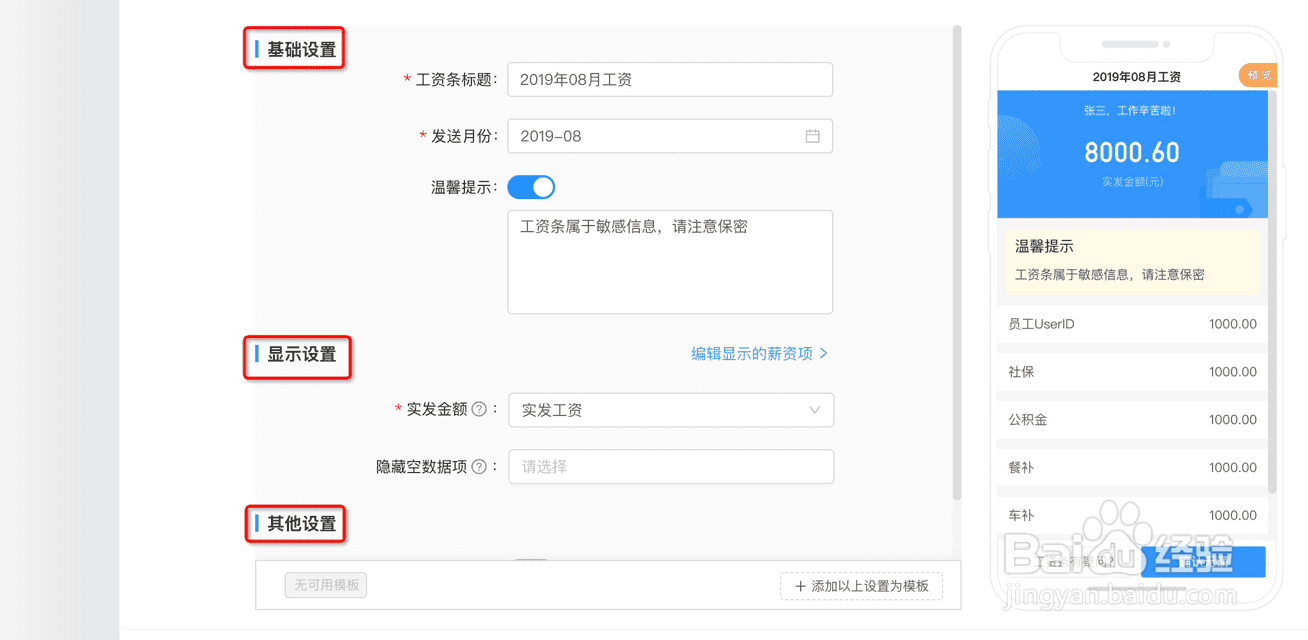Click the help icon beside 隐藏空数据项
This screenshot has height=640, width=1308.
click(479, 466)
